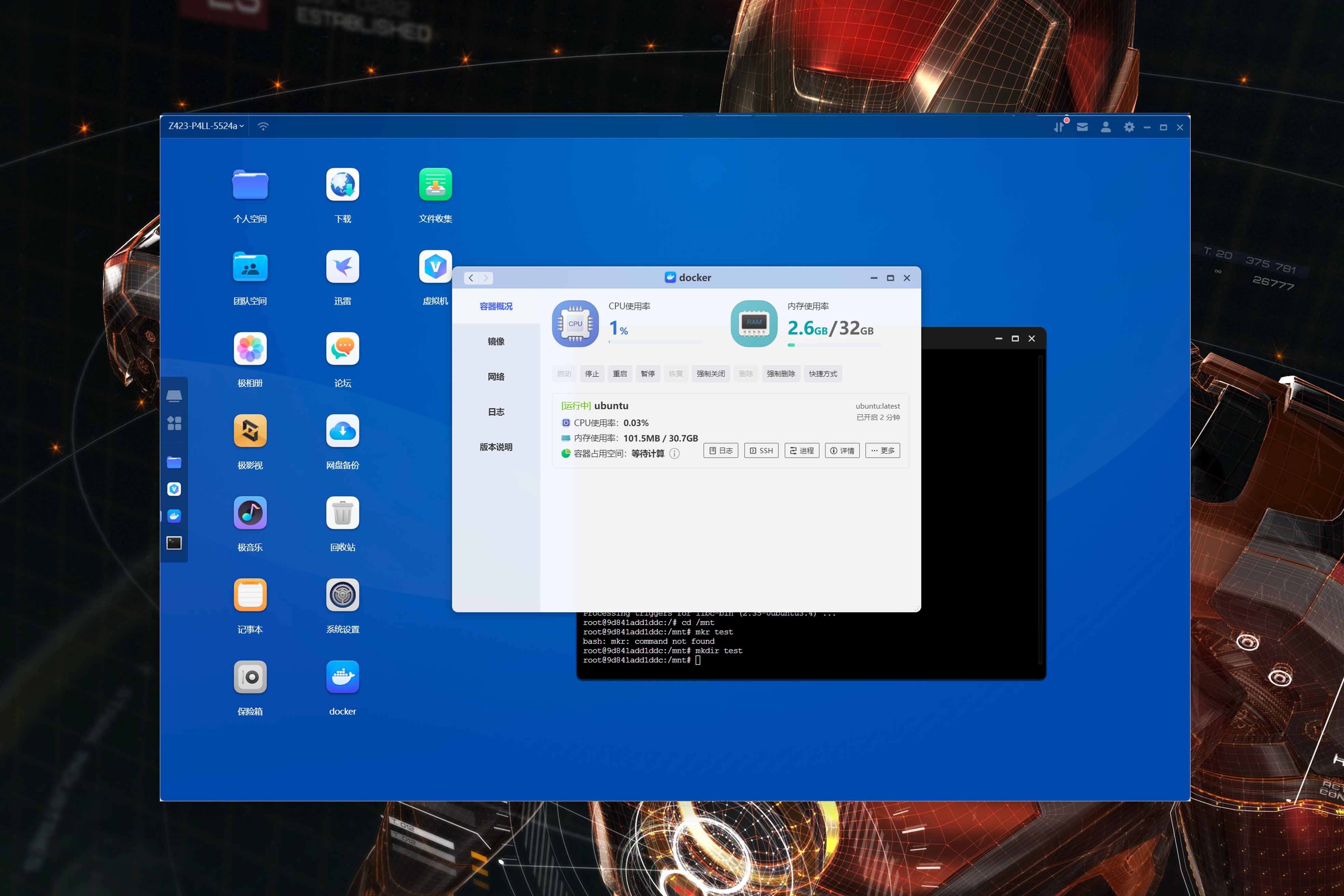Select the 网络 tab

point(496,377)
